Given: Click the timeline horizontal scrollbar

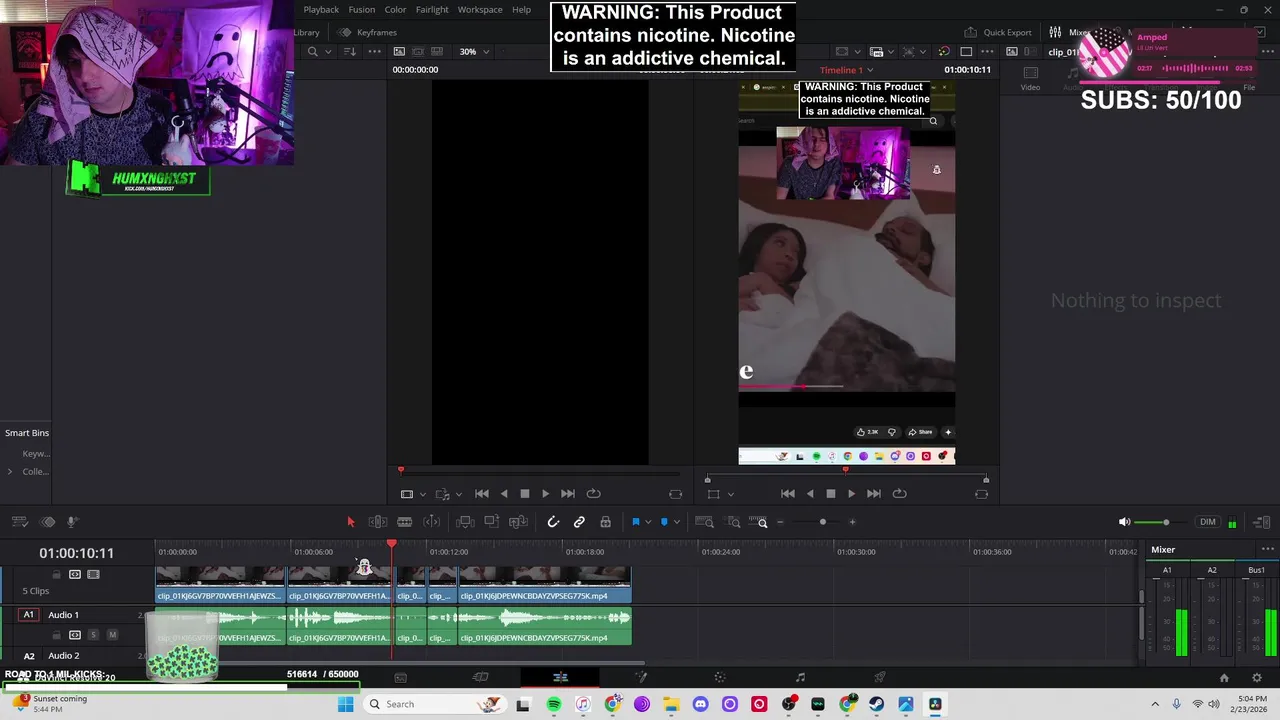Looking at the screenshot, I should (x=400, y=662).
